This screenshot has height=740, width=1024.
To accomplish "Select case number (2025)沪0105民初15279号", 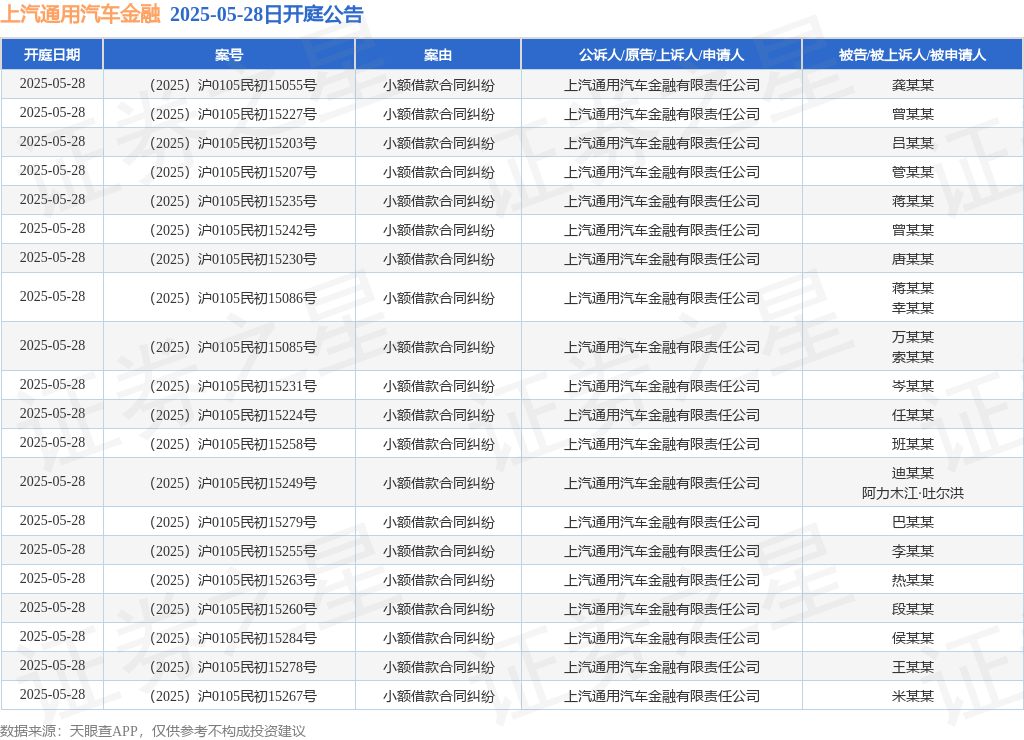I will pos(233,523).
